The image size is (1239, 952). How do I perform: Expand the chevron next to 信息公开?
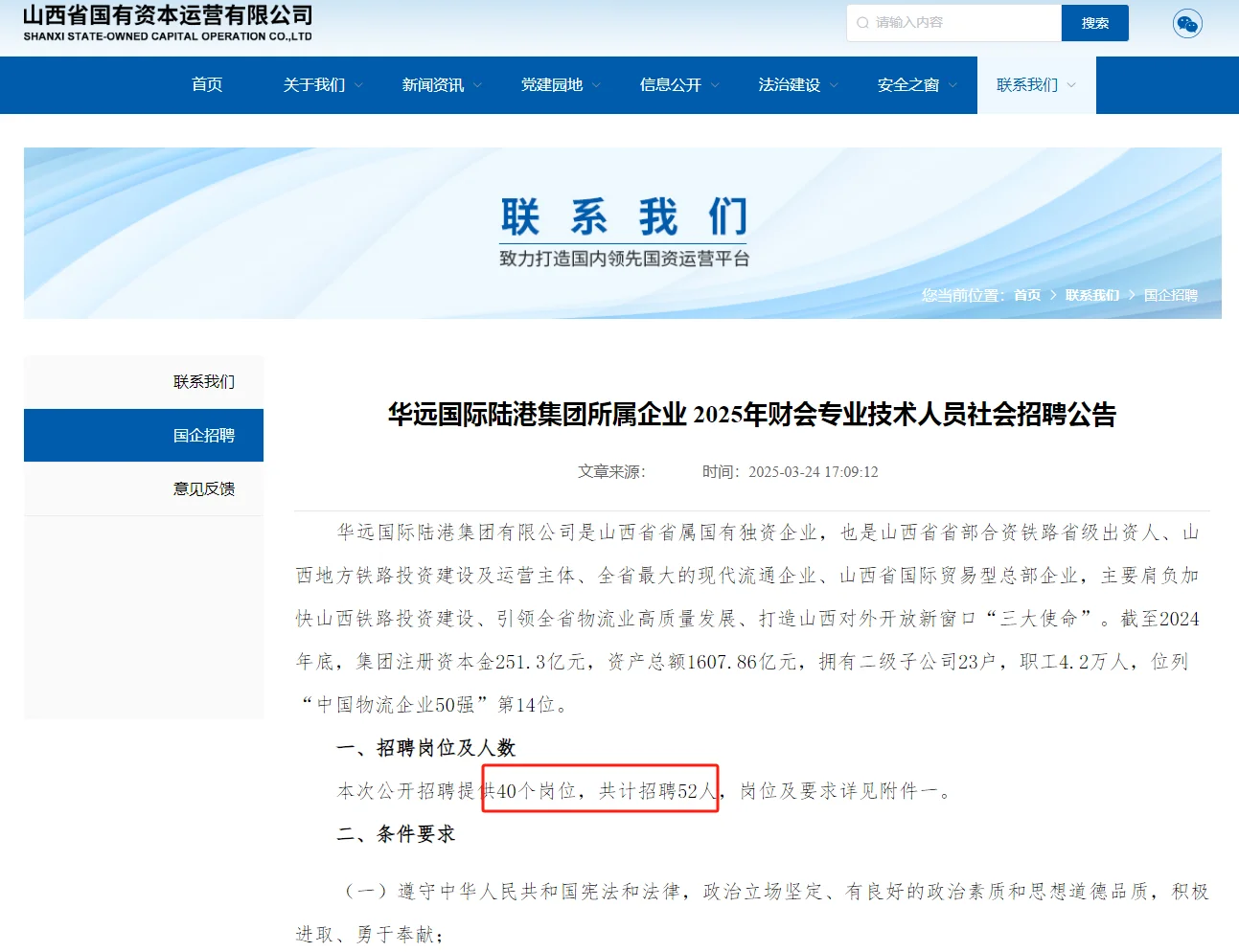(716, 85)
